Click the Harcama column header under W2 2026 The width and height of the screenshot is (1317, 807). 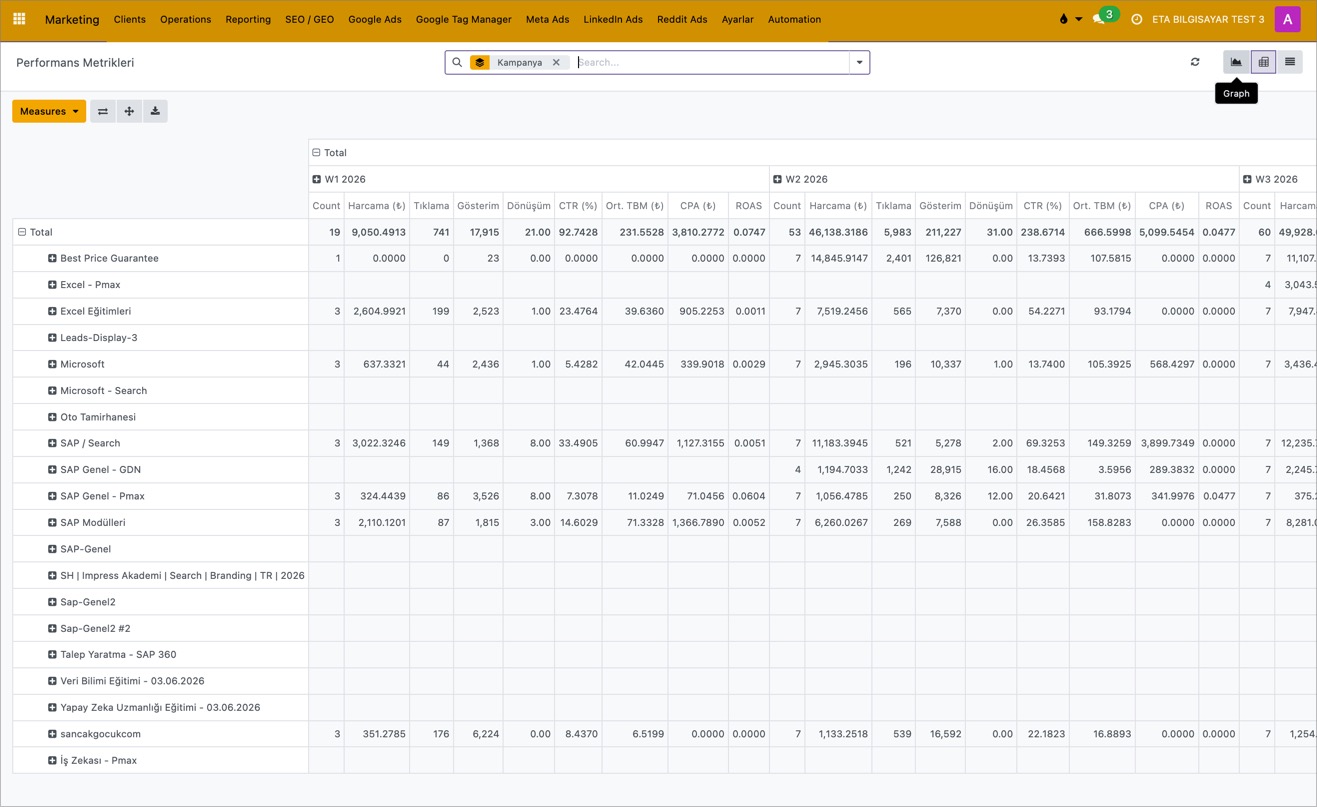[x=838, y=206]
